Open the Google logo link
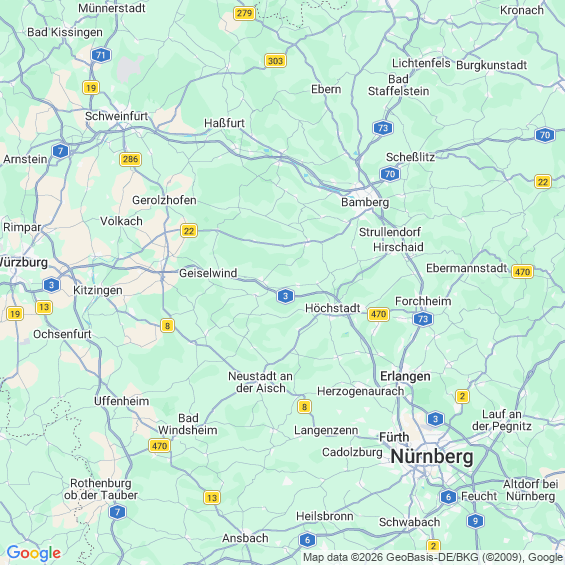This screenshot has height=565, width=565. pyautogui.click(x=34, y=553)
